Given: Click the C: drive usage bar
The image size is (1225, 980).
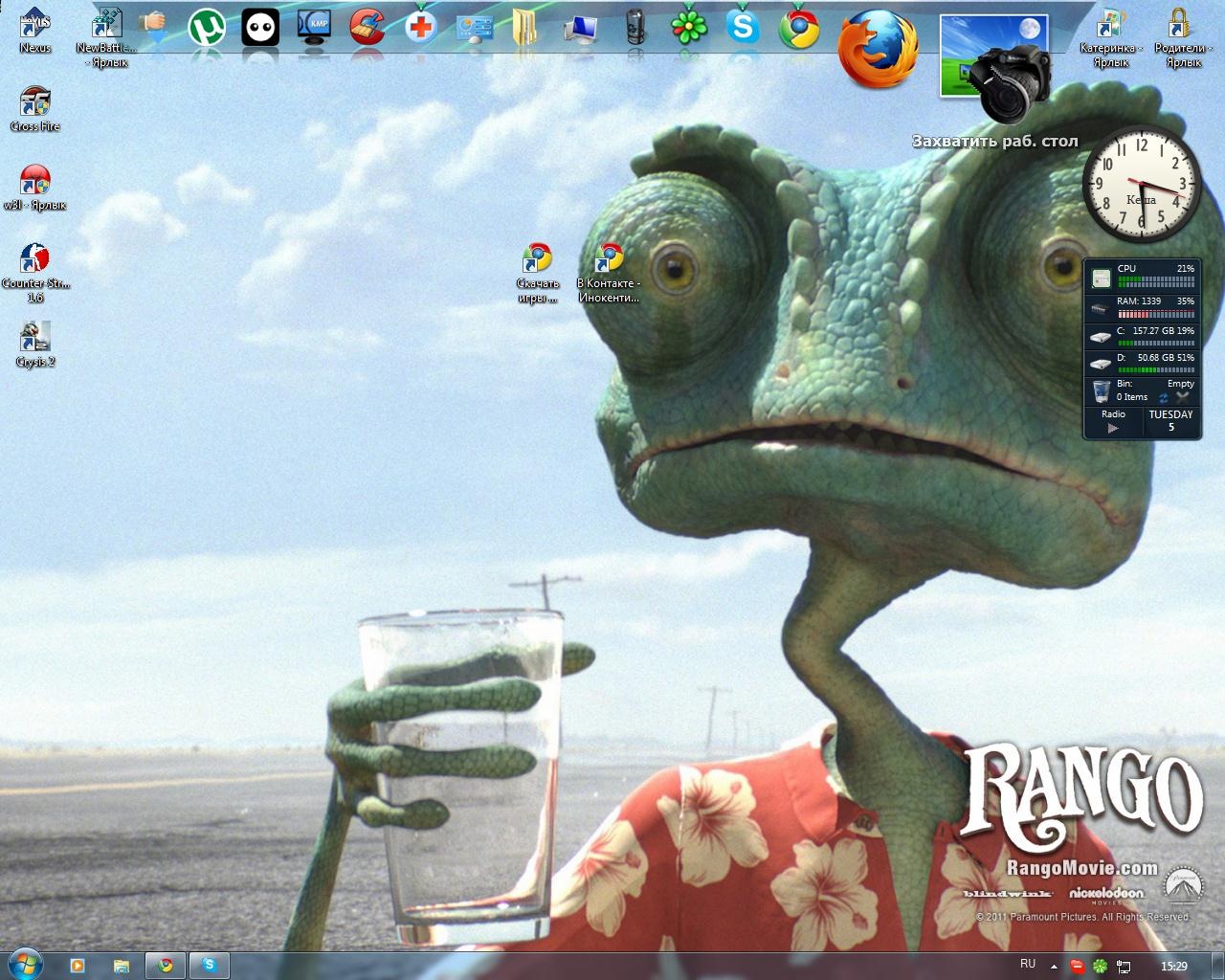Looking at the screenshot, I should point(1156,342).
